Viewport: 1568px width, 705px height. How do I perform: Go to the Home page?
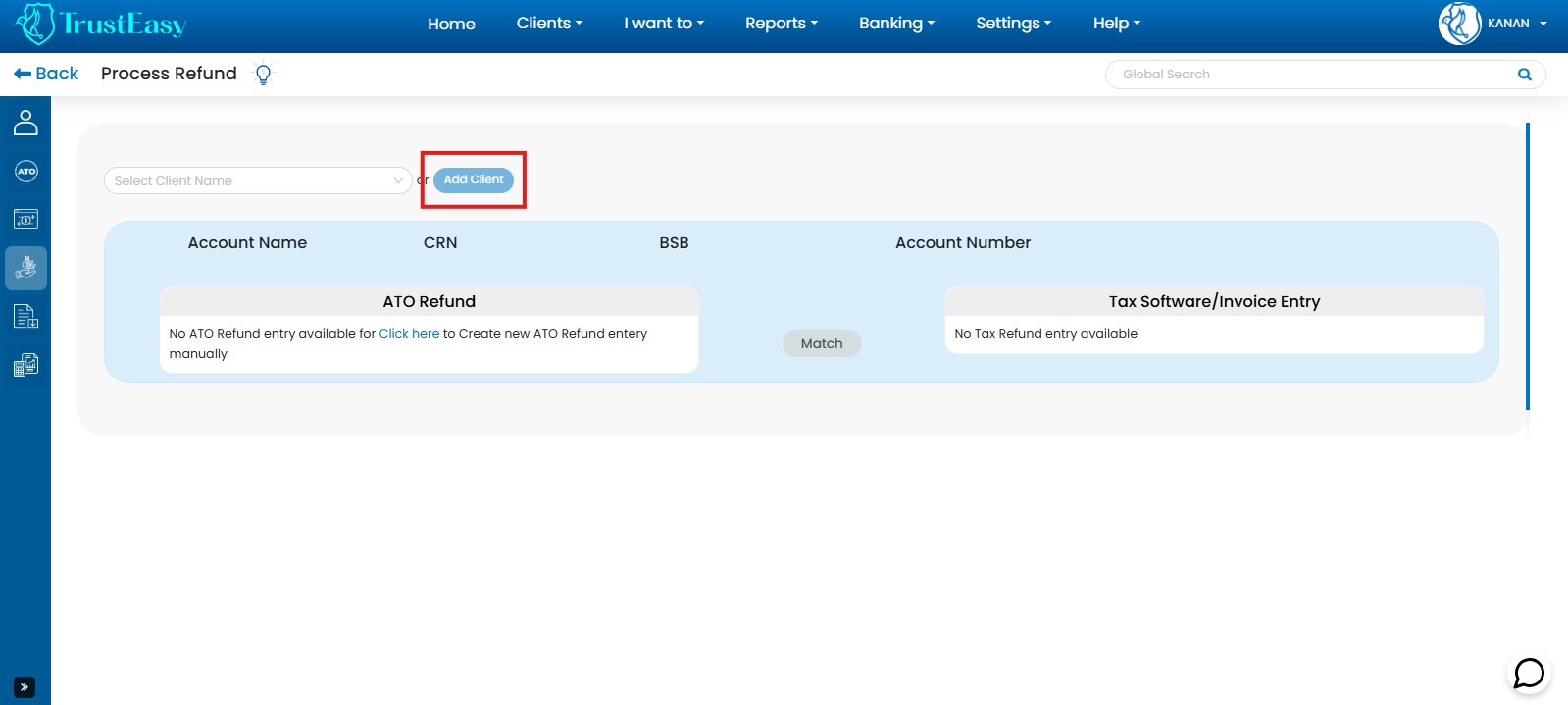coord(451,24)
